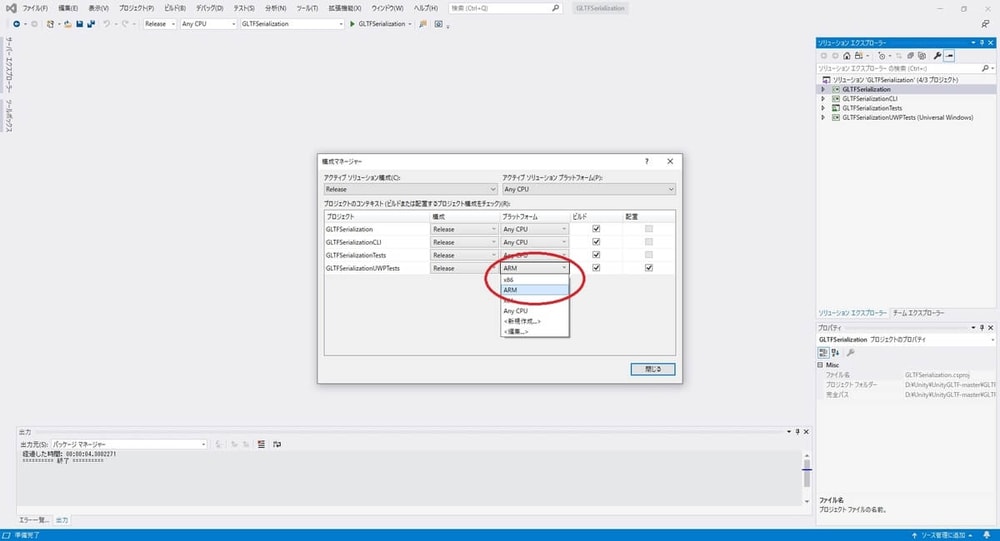The width and height of the screenshot is (1000, 541).
Task: Open the File menu
Action: click(x=35, y=8)
